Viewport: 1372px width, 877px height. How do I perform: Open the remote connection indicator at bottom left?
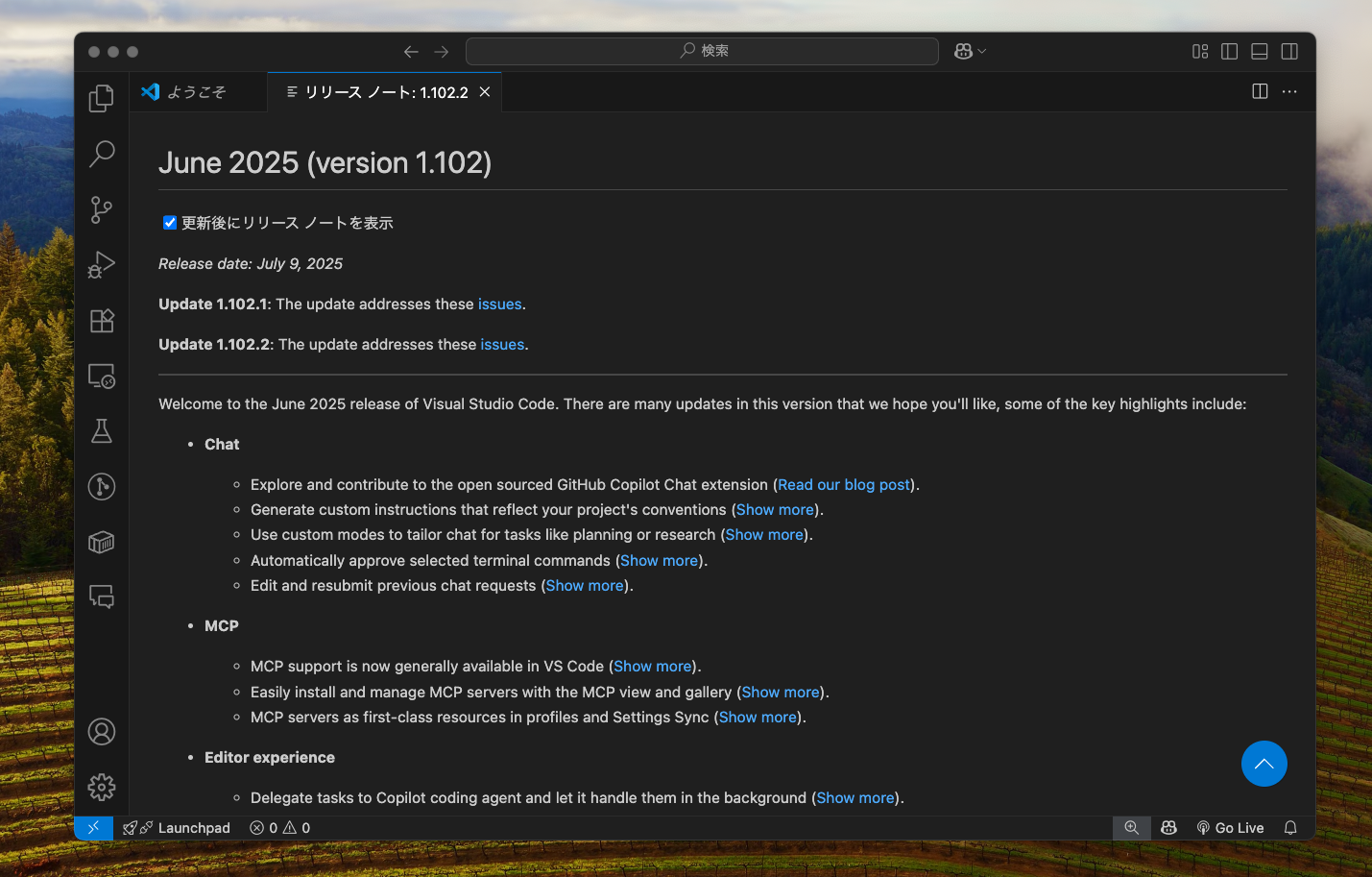coord(93,827)
